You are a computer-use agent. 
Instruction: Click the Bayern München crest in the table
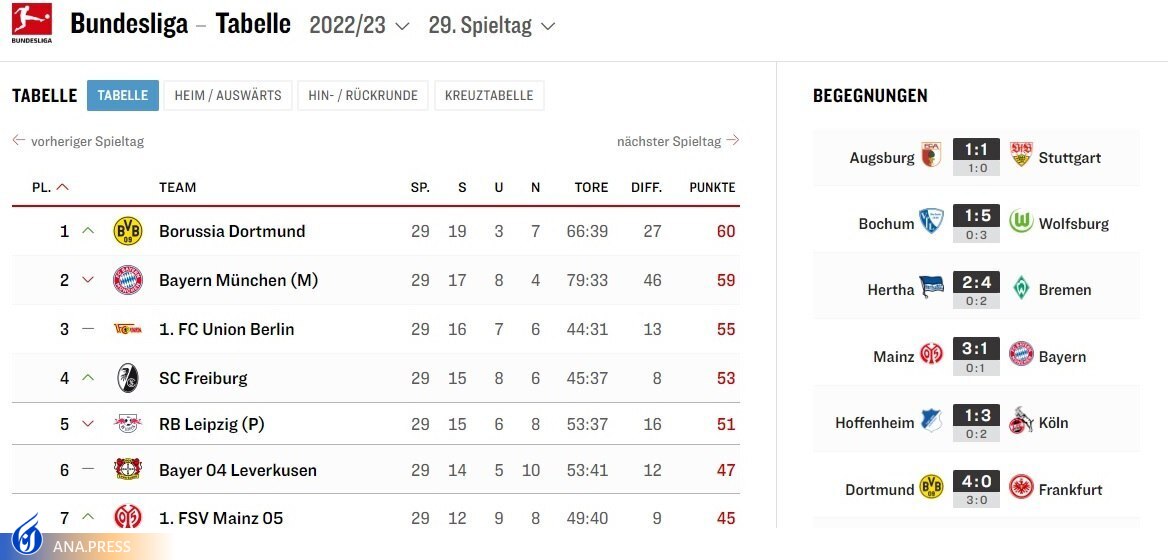[x=128, y=280]
